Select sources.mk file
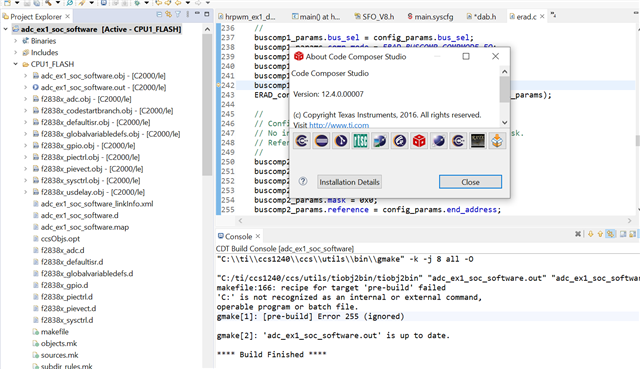This screenshot has width=640, height=369. [x=59, y=355]
